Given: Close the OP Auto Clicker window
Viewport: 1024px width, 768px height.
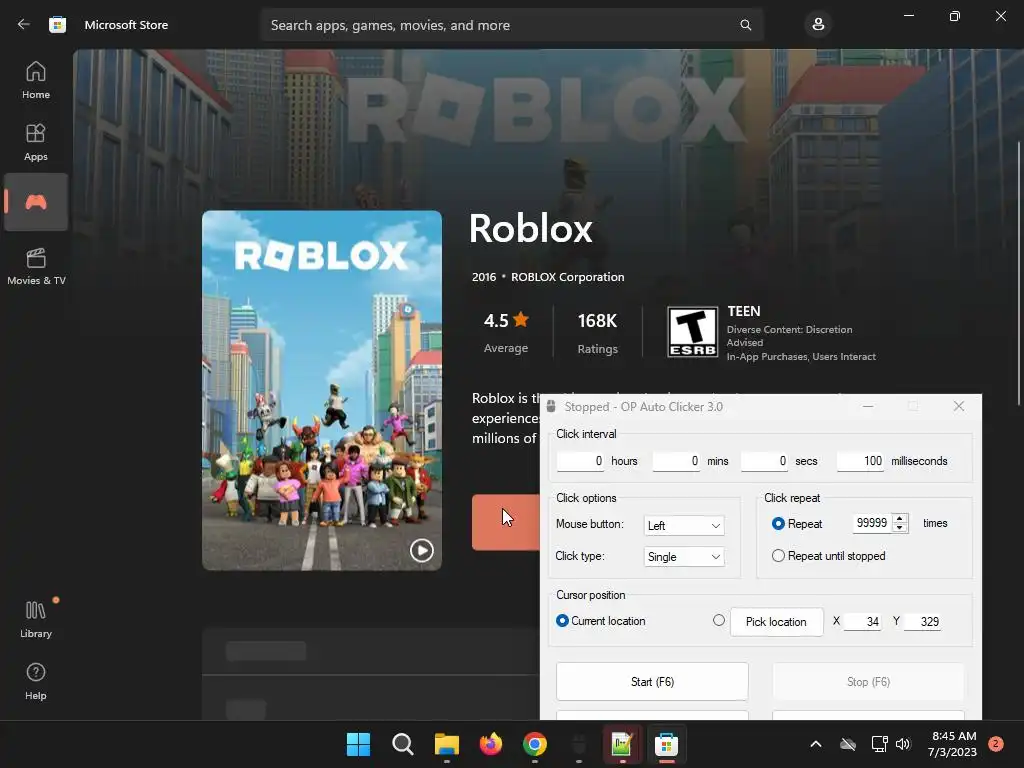Looking at the screenshot, I should point(959,406).
